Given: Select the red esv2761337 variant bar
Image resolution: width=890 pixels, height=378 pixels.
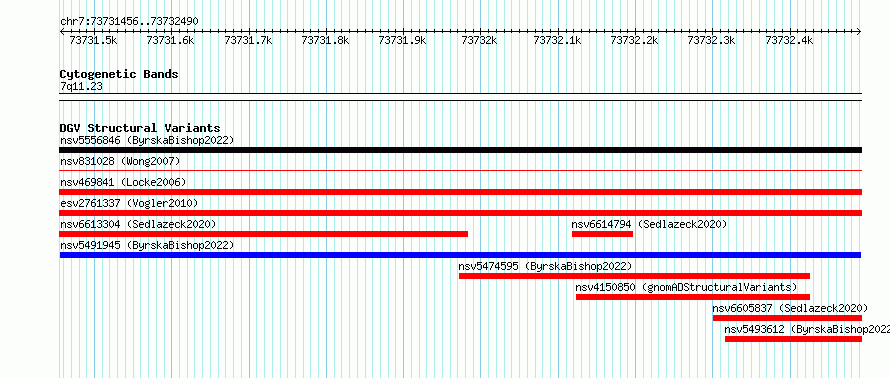Looking at the screenshot, I should pyautogui.click(x=461, y=213).
